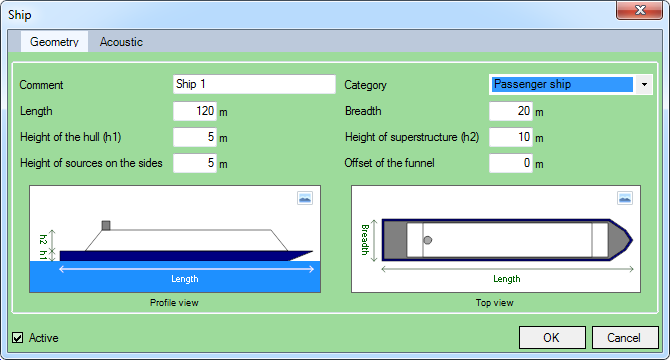Viewport: 670px width, 360px height.
Task: Select the Passenger ship combo box
Action: click(x=570, y=85)
